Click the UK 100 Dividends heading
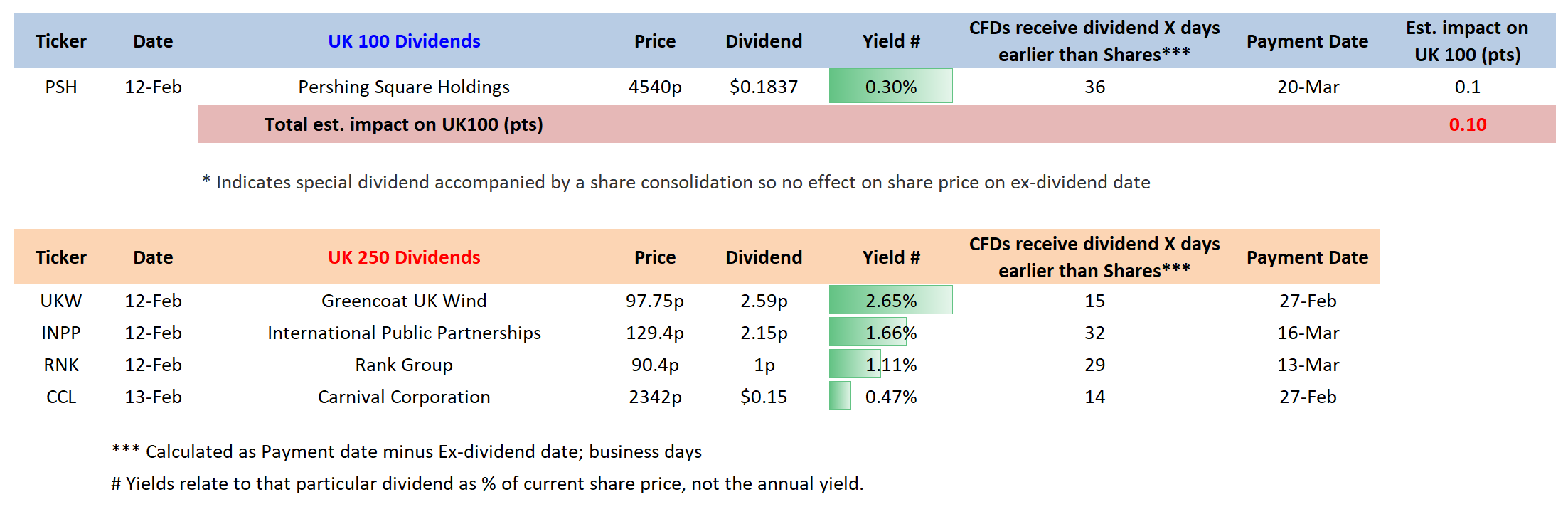Image resolution: width=1568 pixels, height=509 pixels. click(x=404, y=41)
